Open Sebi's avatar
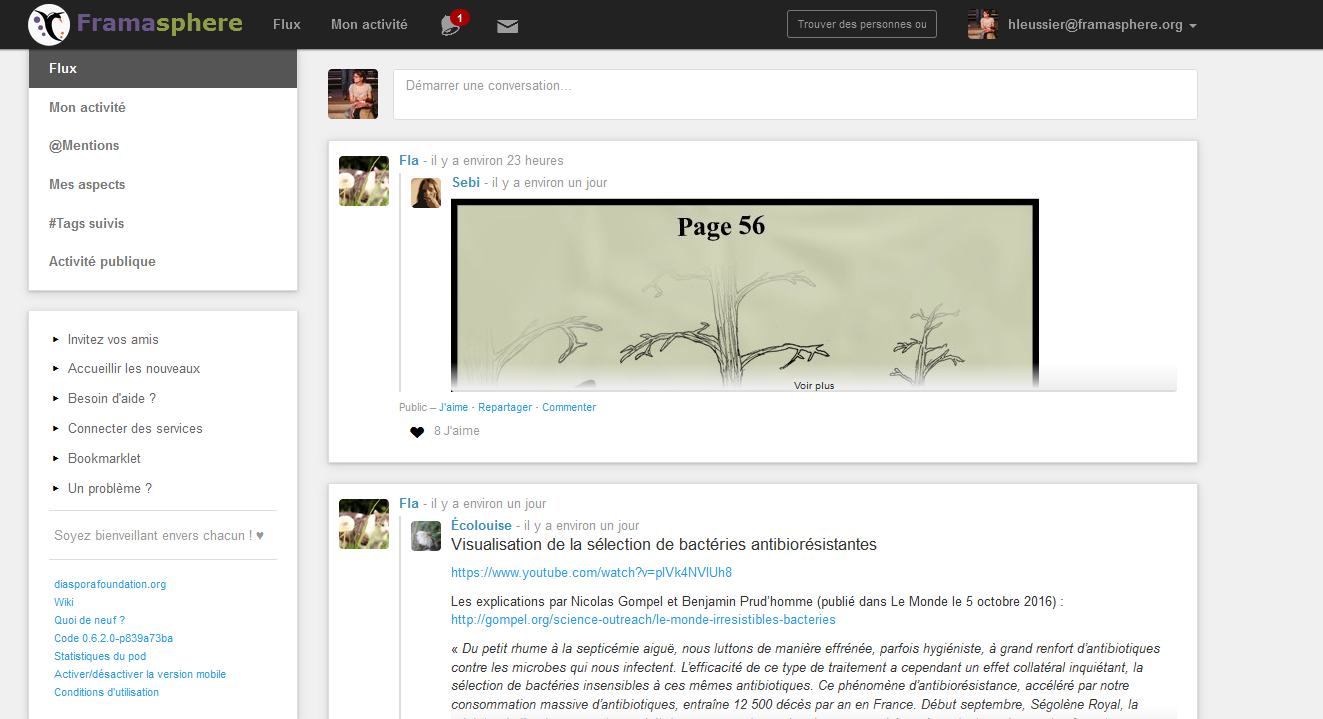The image size is (1323, 719). point(426,193)
